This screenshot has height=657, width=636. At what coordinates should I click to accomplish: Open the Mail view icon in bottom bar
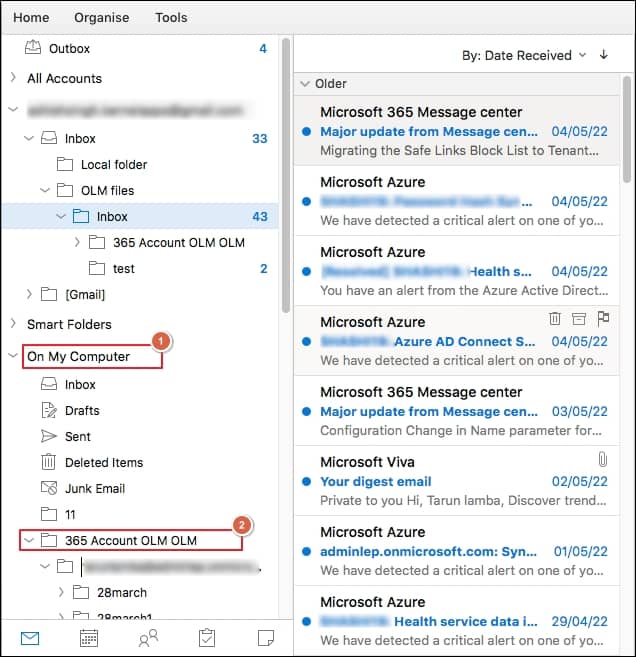click(30, 638)
